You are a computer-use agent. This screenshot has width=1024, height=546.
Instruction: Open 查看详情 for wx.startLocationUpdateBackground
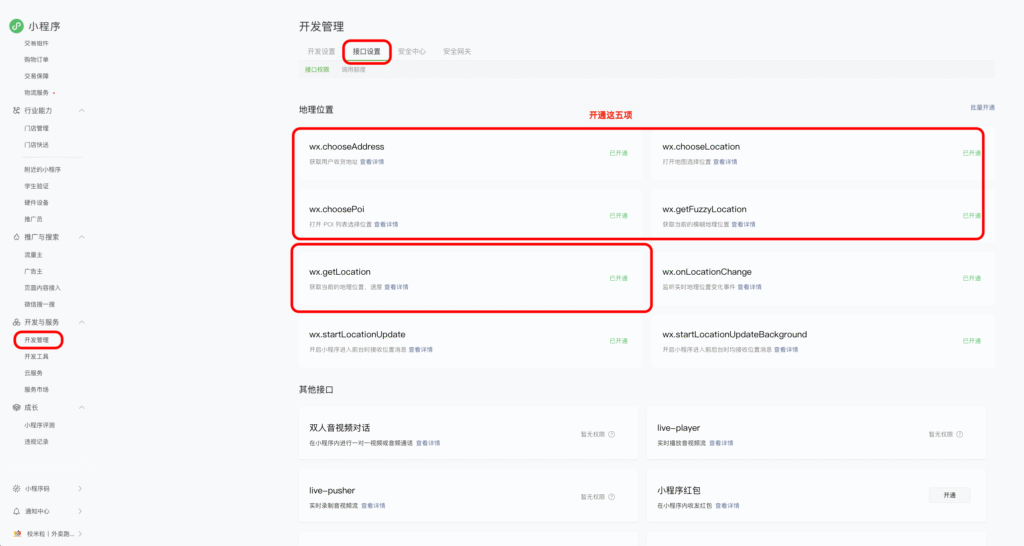786,350
